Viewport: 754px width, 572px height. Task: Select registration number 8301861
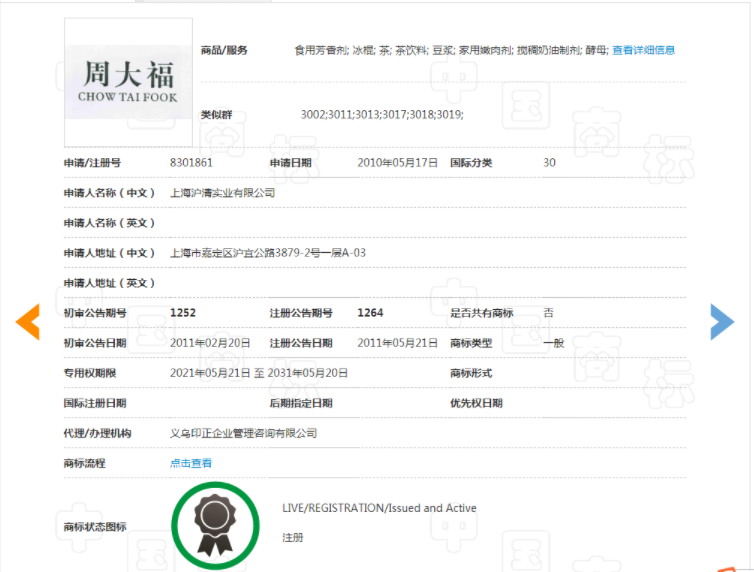point(191,162)
